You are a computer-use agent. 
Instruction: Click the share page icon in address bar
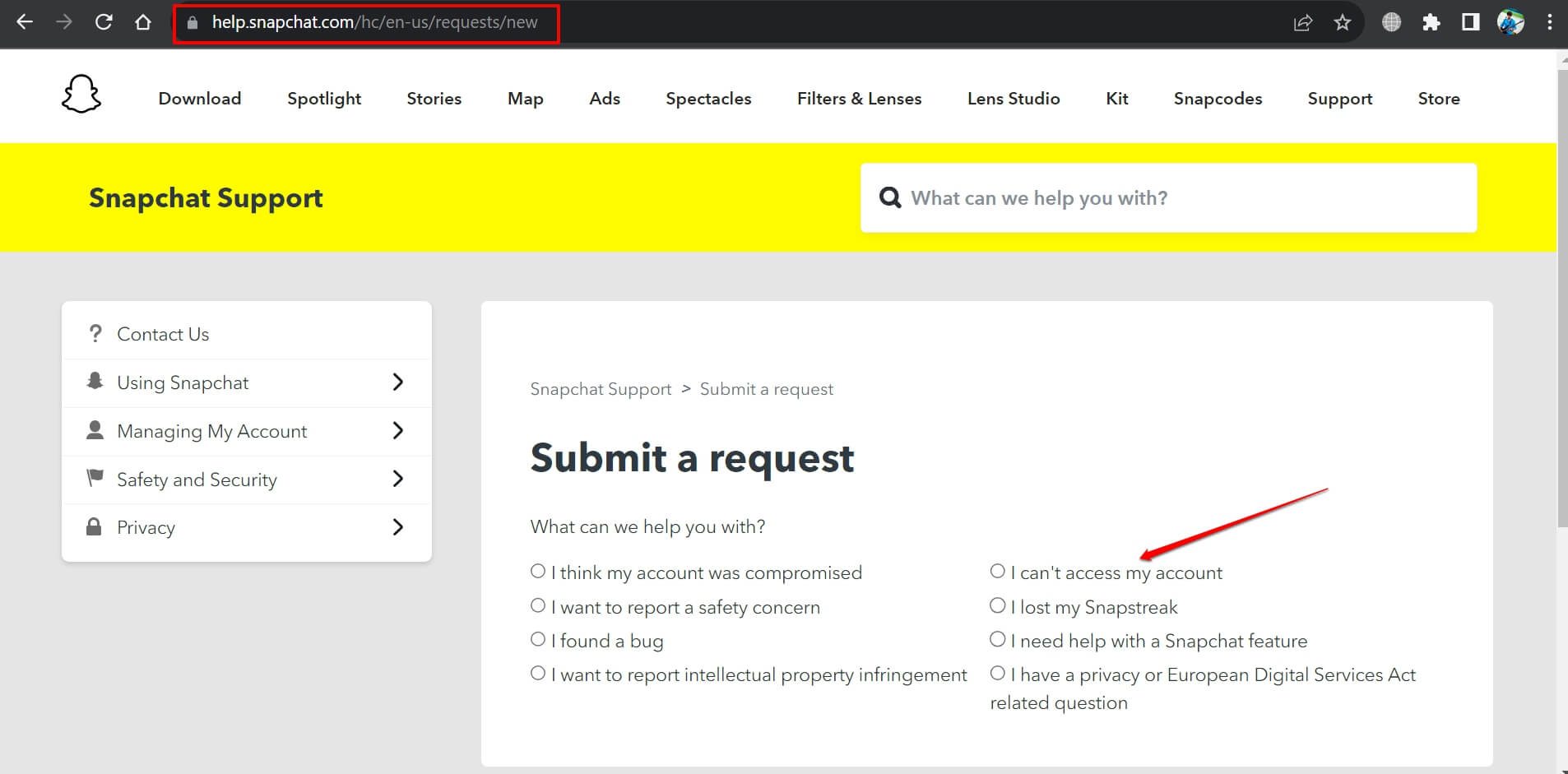point(1302,23)
